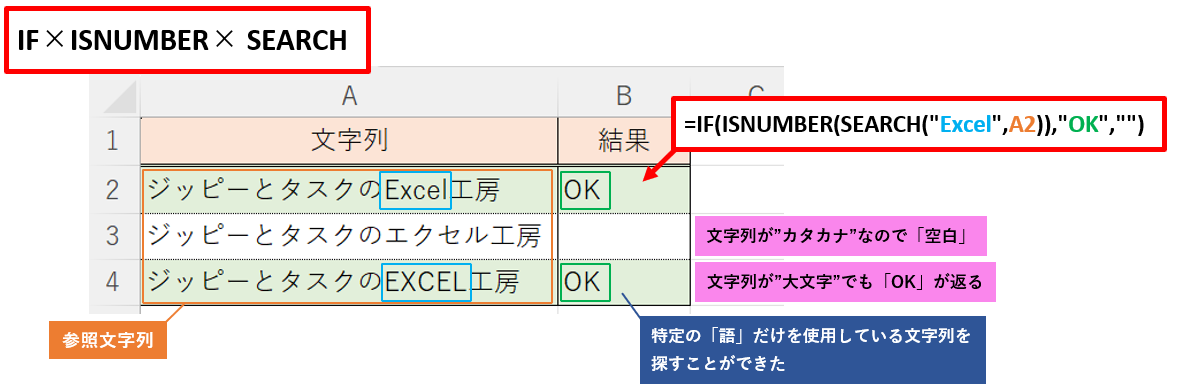Viewport: 1181px width, 391px height.
Task: Click pink note about カタカナ being blank
Action: click(841, 235)
